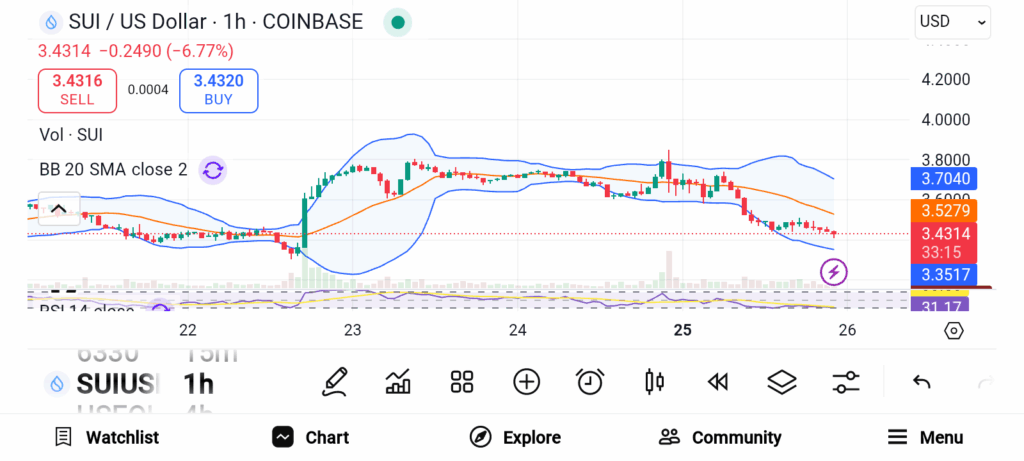Create an alert with alarm clock icon

(x=590, y=381)
